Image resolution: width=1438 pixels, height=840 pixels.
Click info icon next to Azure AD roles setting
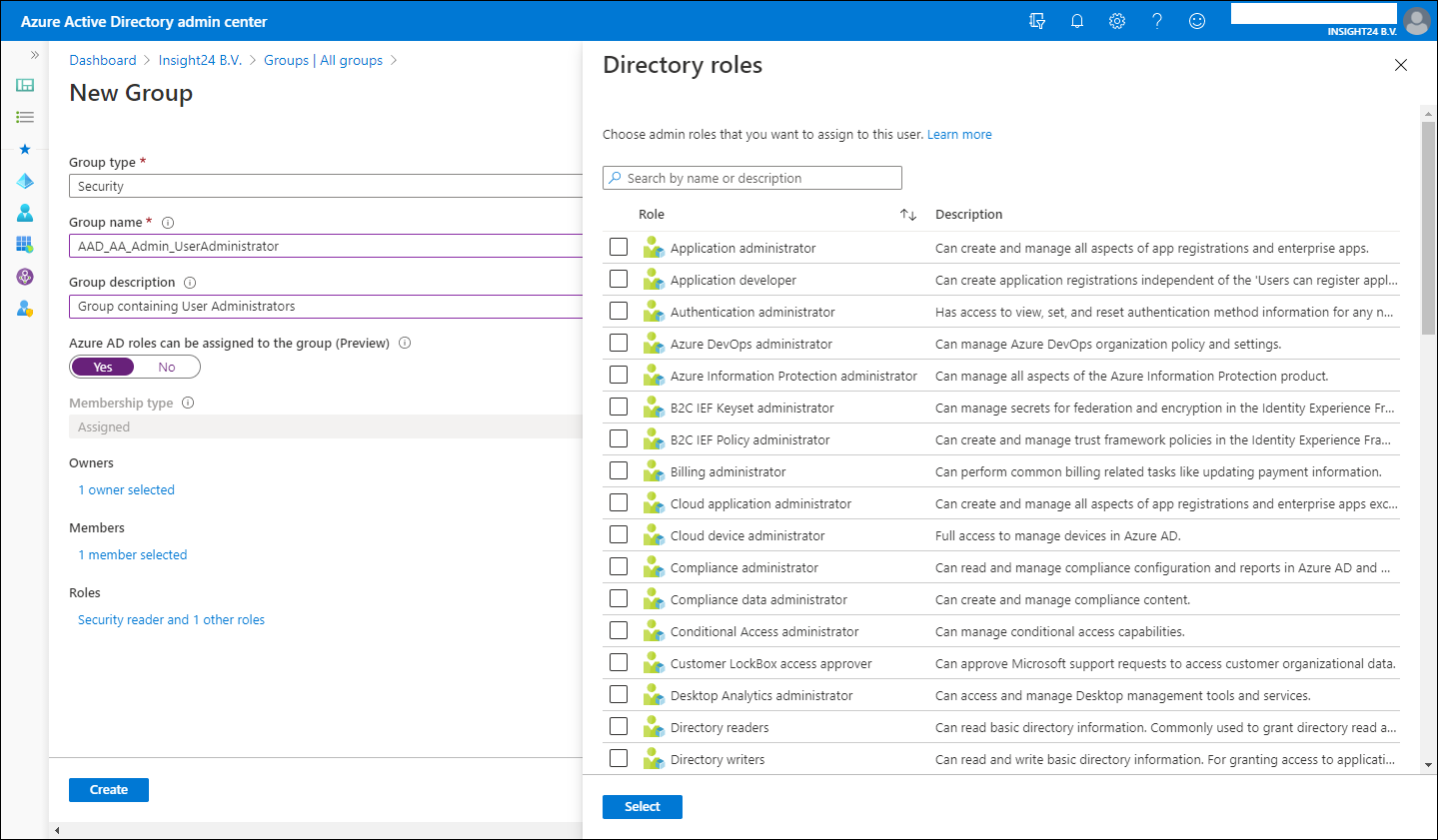tap(405, 343)
